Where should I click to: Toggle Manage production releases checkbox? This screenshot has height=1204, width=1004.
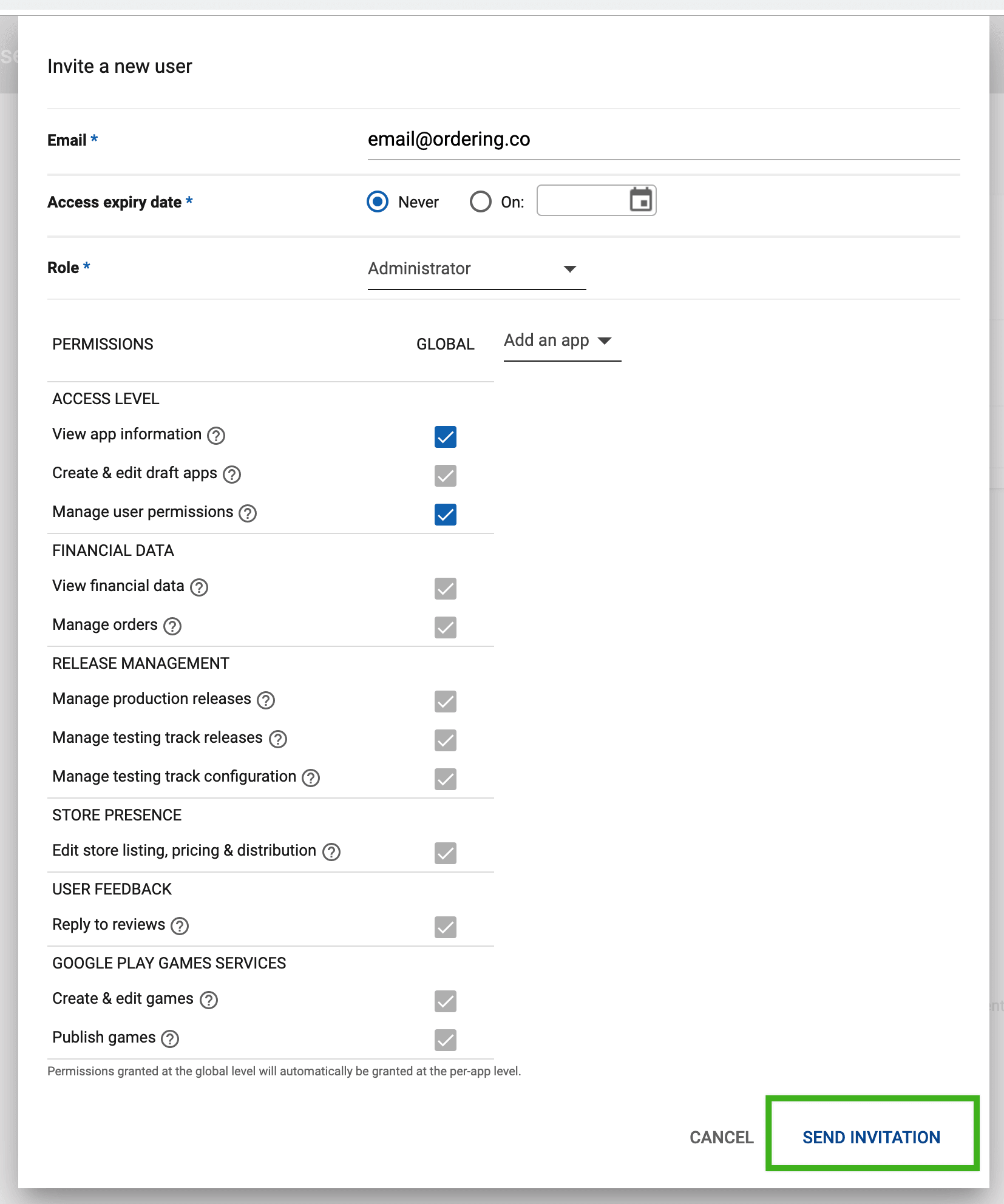point(446,701)
